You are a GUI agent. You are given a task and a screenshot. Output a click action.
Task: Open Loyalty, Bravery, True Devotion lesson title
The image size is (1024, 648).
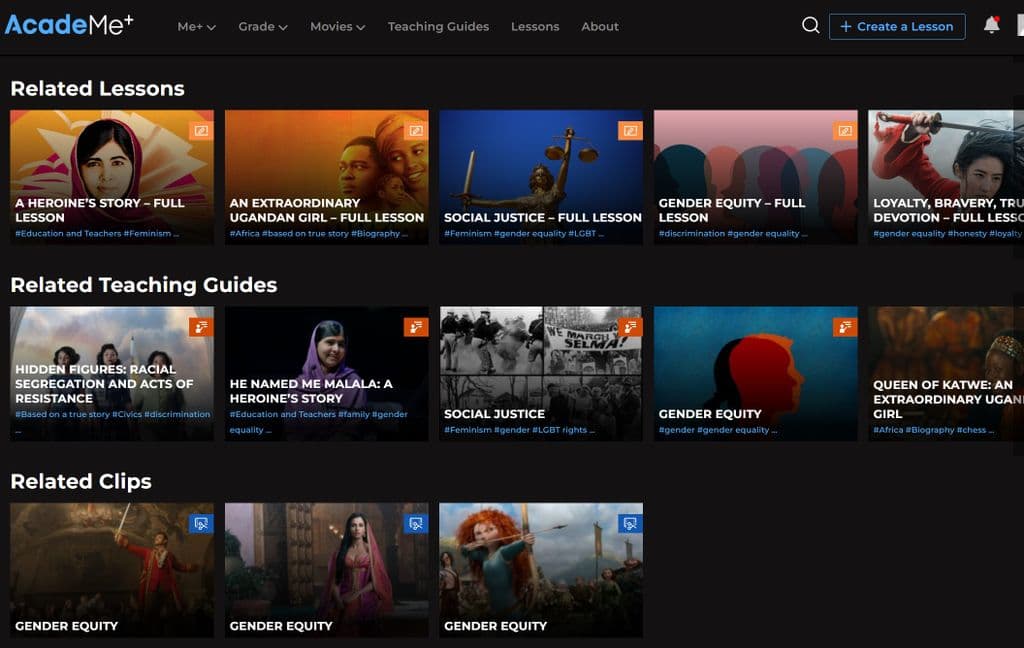pos(948,210)
